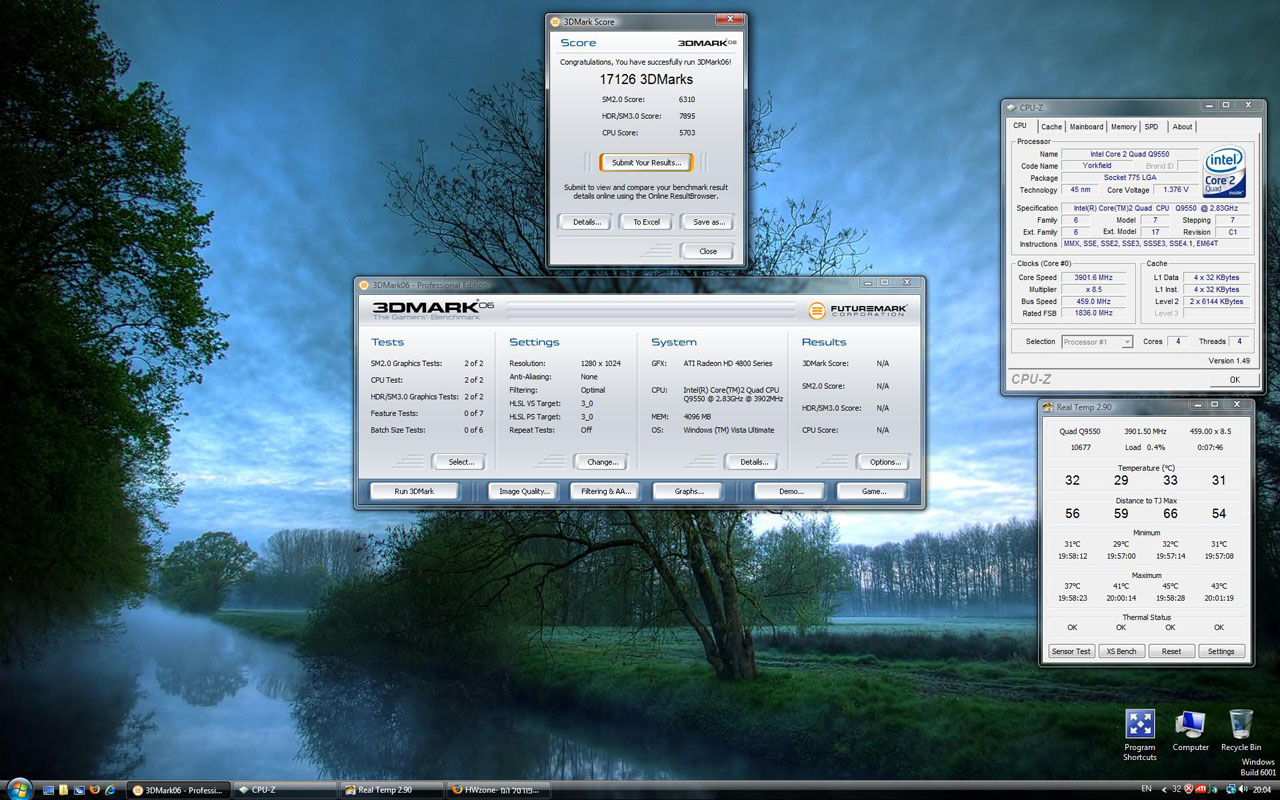Switch to the About tab in CPU-Z
This screenshot has height=800, width=1280.
(1182, 127)
